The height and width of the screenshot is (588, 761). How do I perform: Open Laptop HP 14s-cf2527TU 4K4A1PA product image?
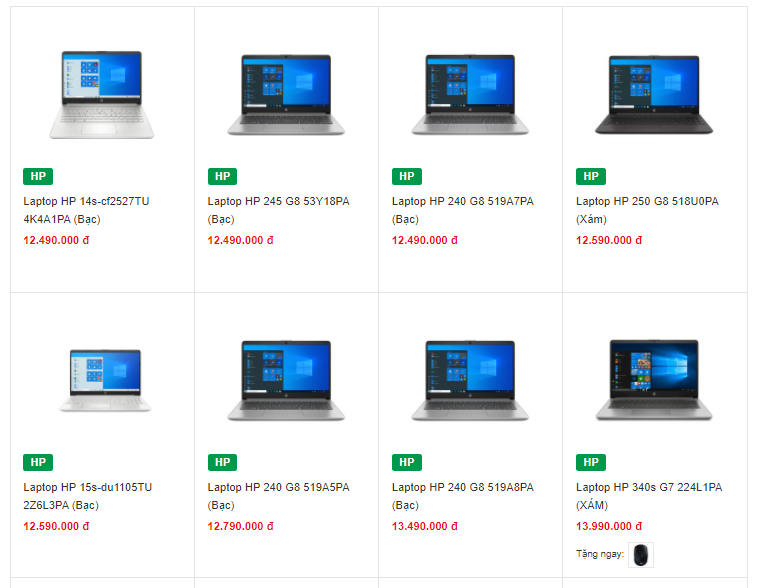[x=101, y=95]
